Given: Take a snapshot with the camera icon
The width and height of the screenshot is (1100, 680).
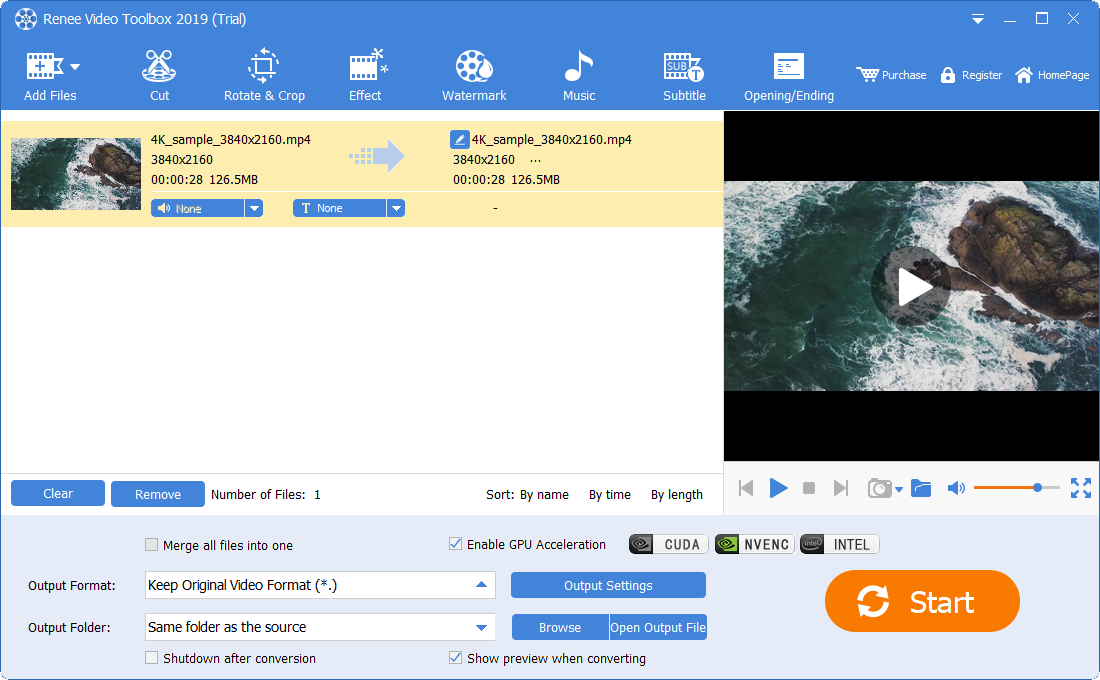Looking at the screenshot, I should [x=879, y=488].
